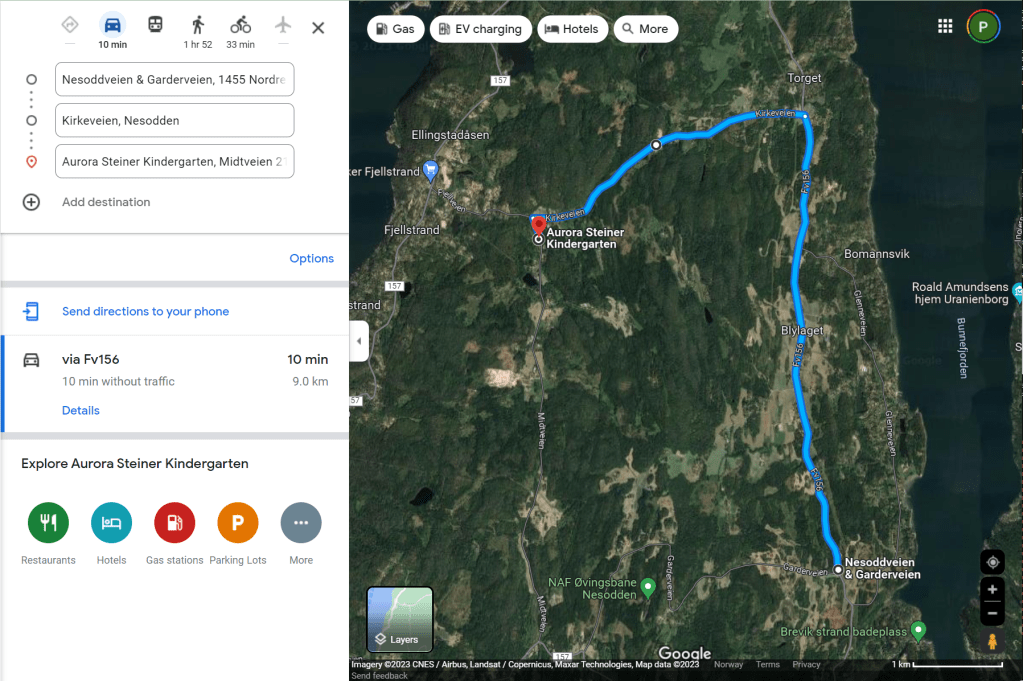Zoom in on the map
The height and width of the screenshot is (681, 1023).
(x=992, y=590)
